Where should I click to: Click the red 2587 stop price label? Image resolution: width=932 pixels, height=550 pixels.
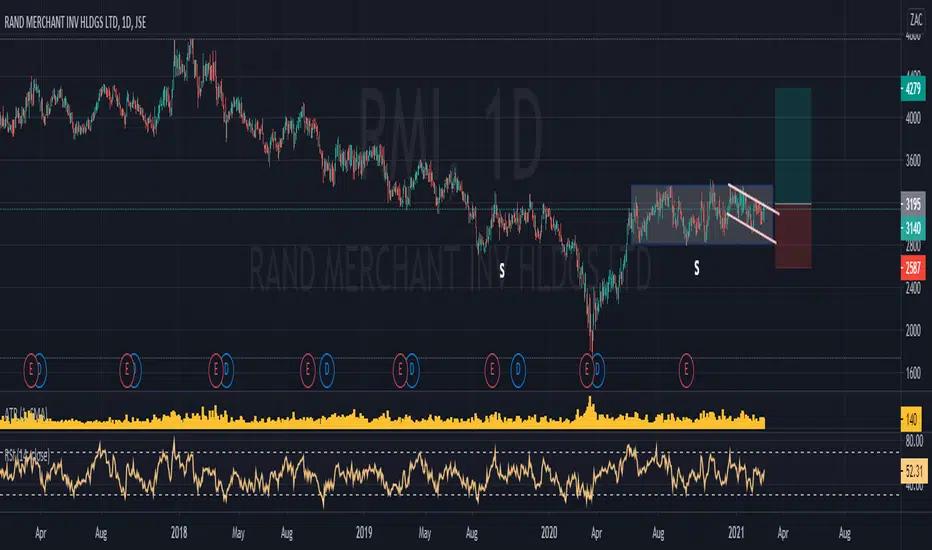coord(912,268)
